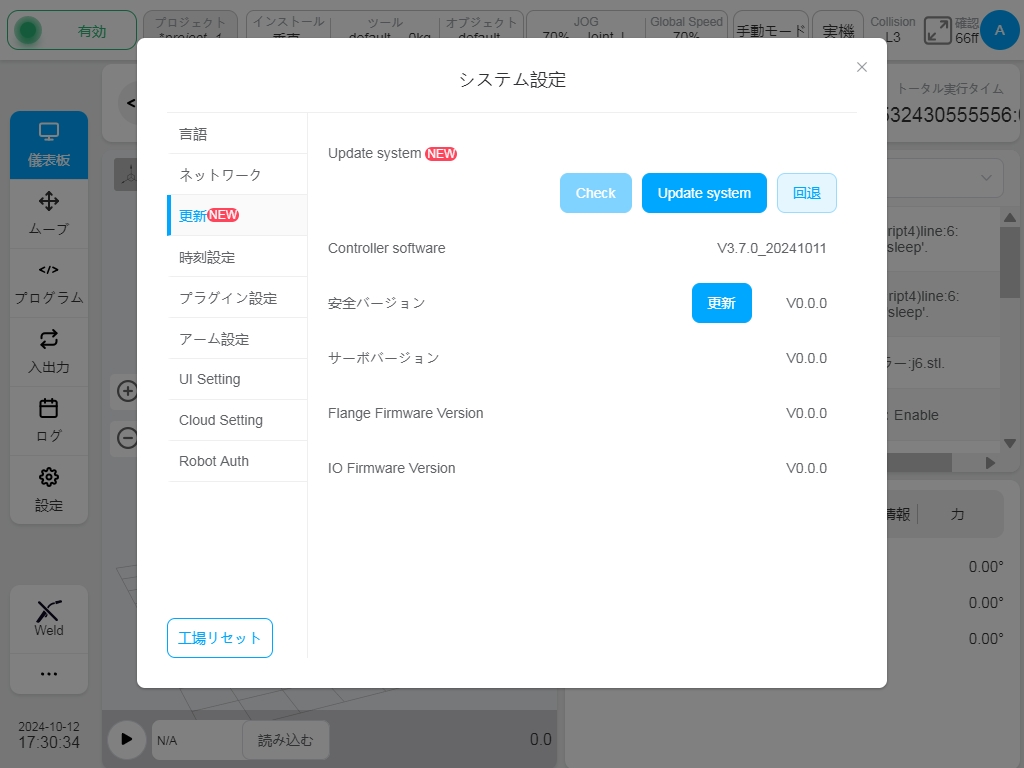Click the 回退 rollback button
This screenshot has width=1024, height=768.
click(807, 193)
